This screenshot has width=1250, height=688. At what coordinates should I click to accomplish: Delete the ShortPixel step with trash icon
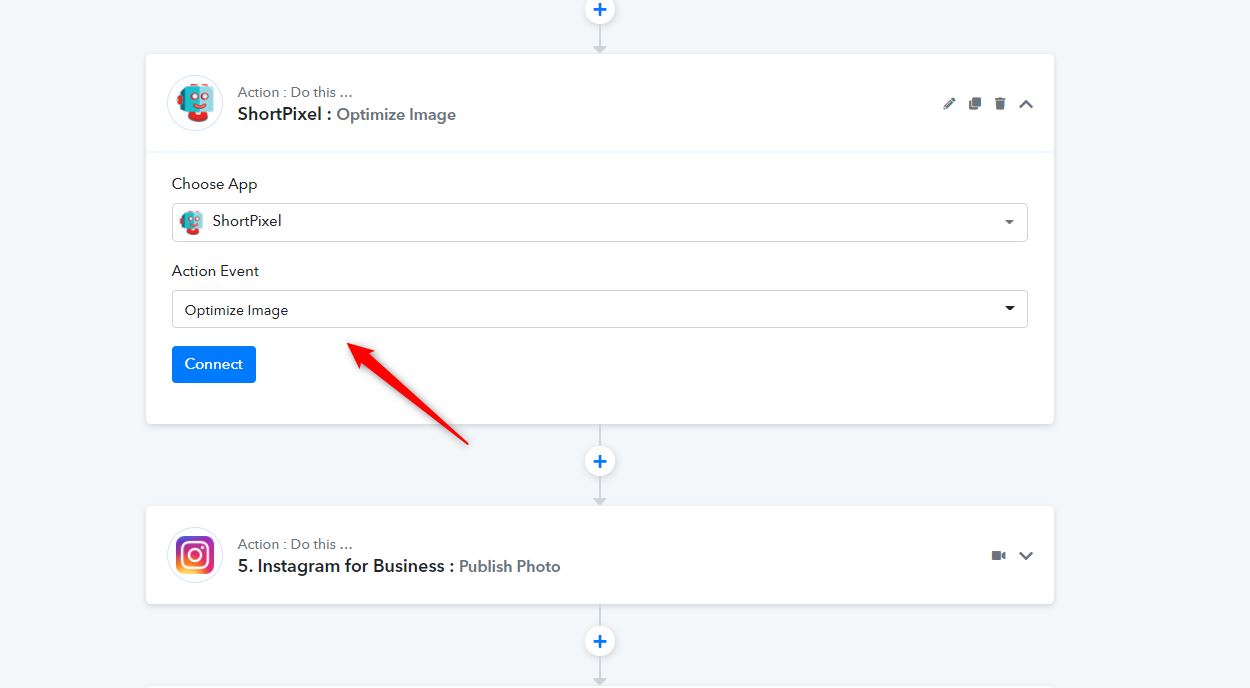(x=1000, y=104)
